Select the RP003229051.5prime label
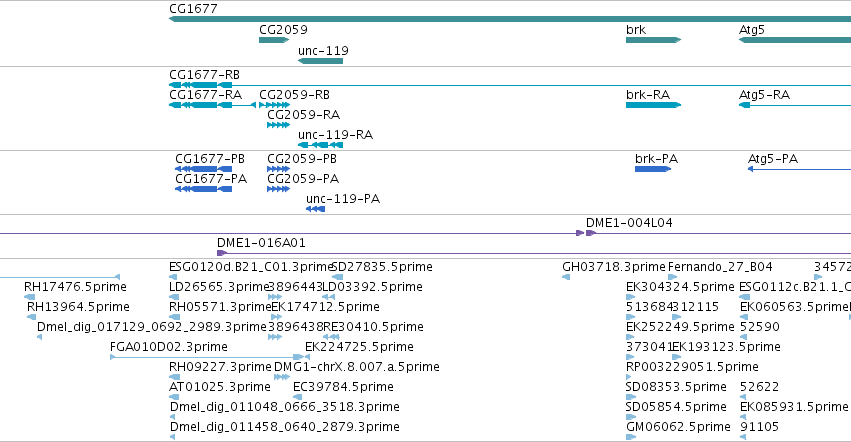Screen dimensions: 851x442 692,367
